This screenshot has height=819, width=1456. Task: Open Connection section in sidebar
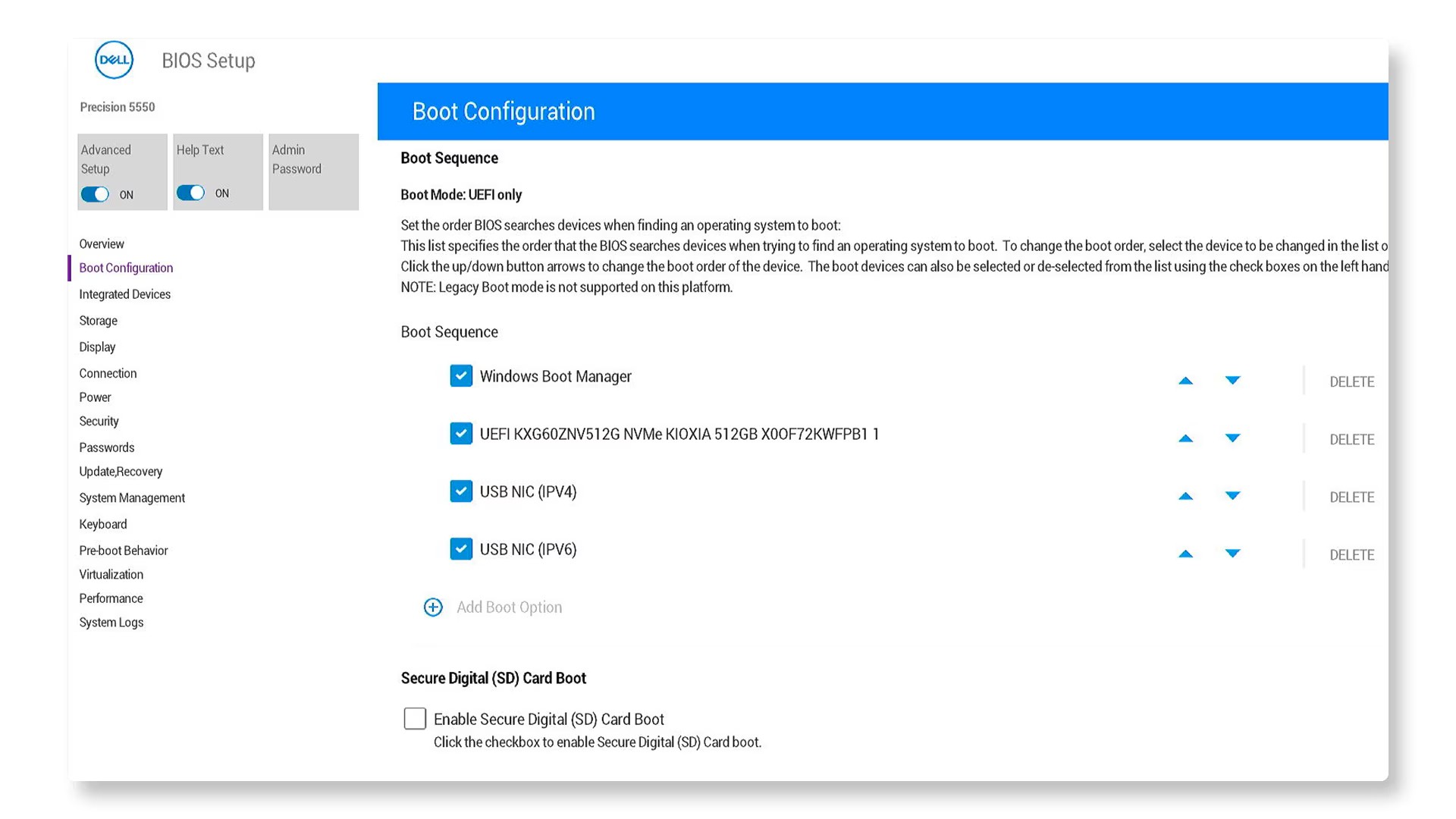point(108,373)
